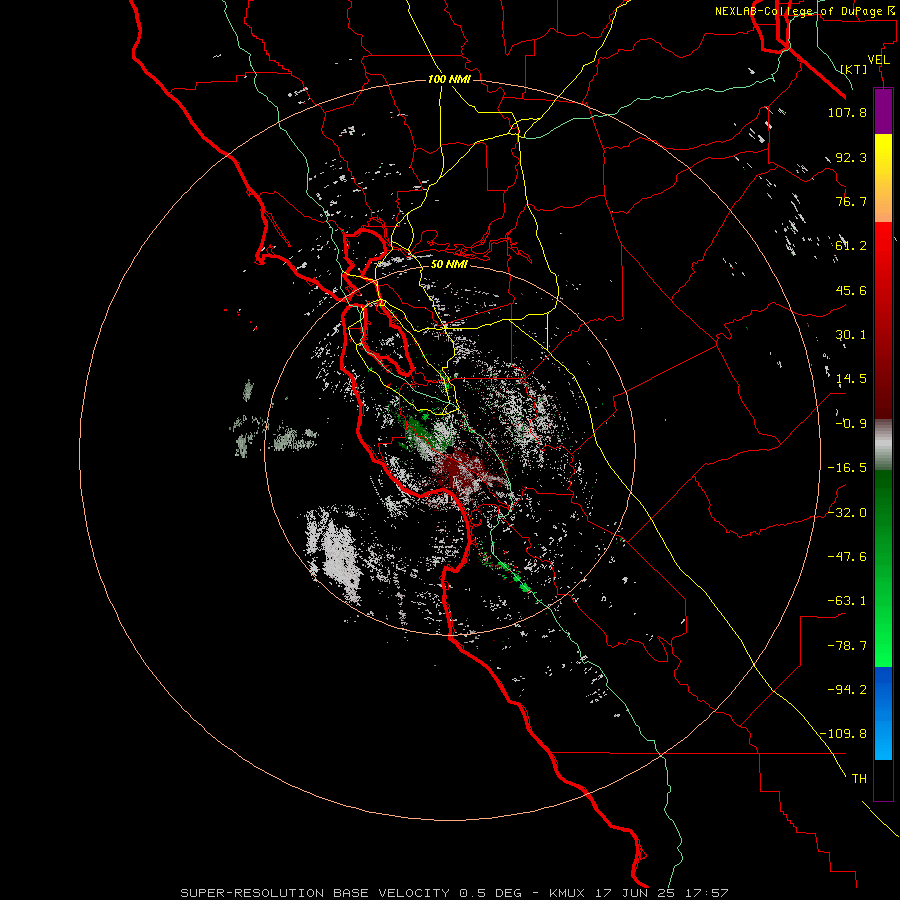900x900 pixels.
Task: Click the TH label at scale bottom
Action: [859, 779]
